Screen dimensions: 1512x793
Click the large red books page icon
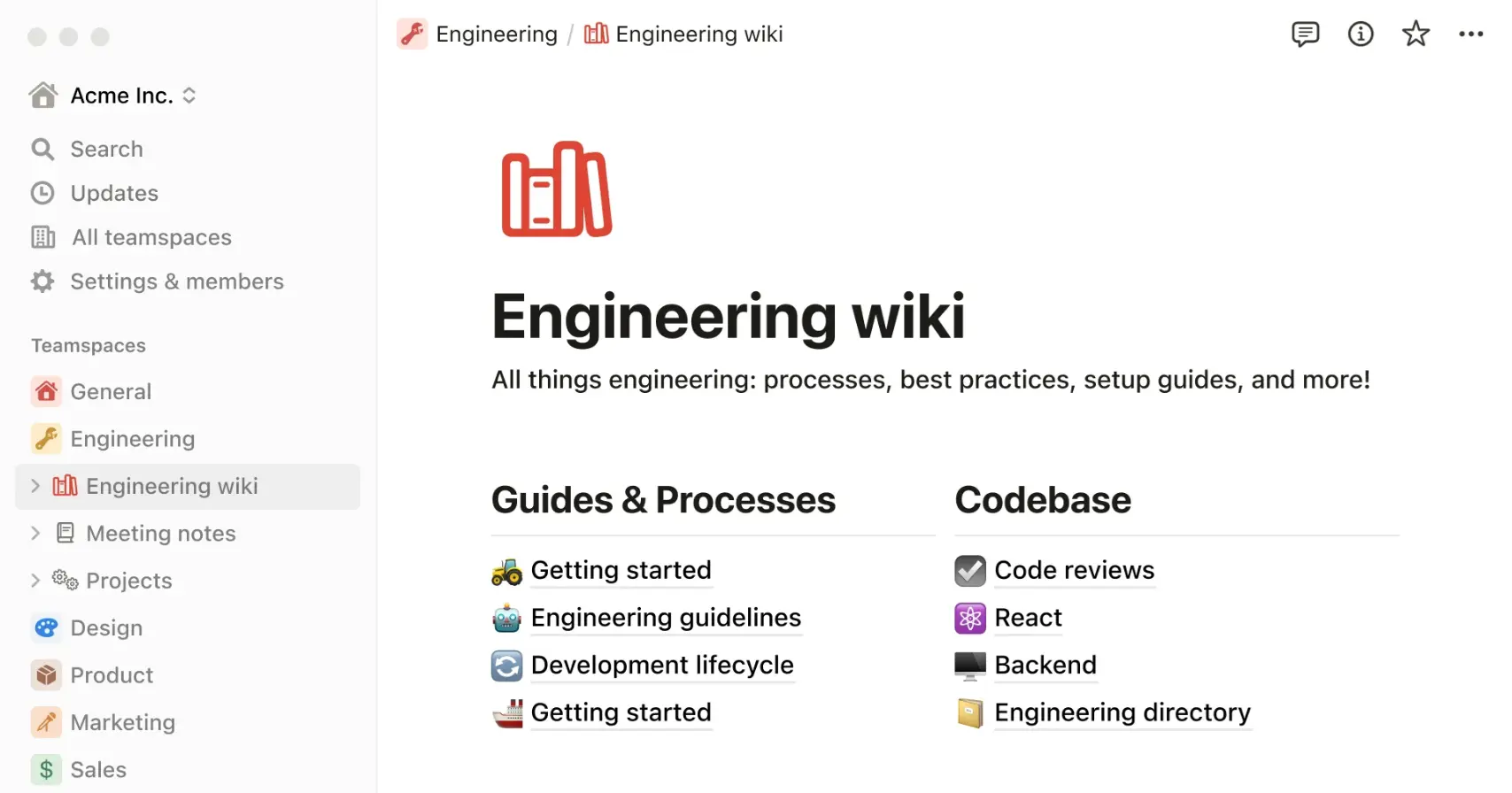pyautogui.click(x=557, y=189)
